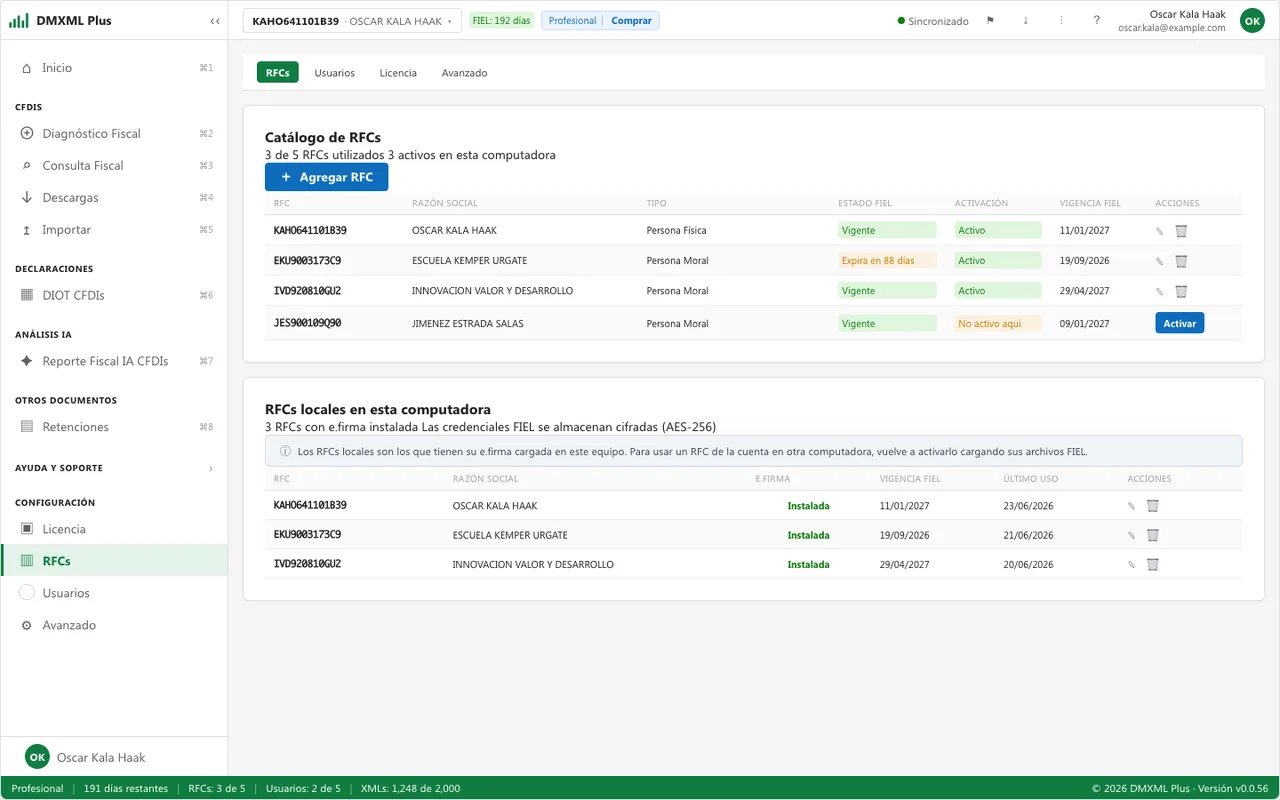Delete local RFC last used 23/06/2026

point(1152,506)
